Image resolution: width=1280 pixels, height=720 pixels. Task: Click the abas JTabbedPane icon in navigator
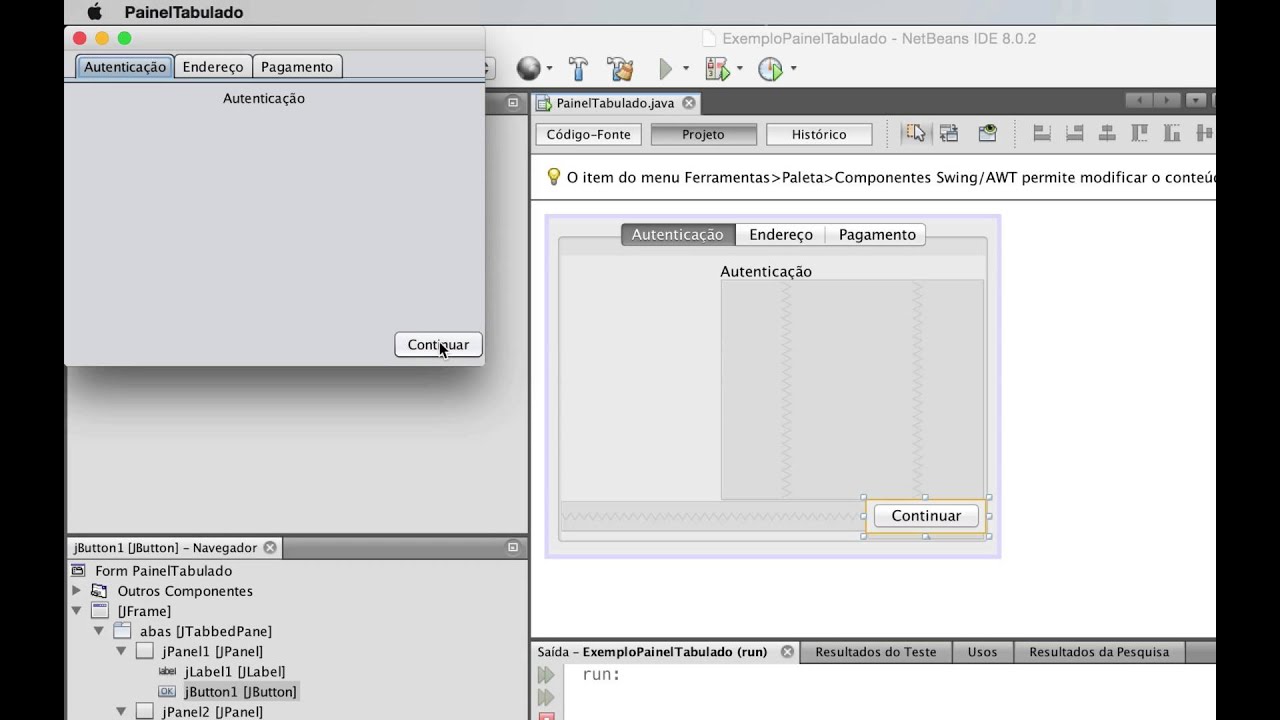[x=122, y=631]
